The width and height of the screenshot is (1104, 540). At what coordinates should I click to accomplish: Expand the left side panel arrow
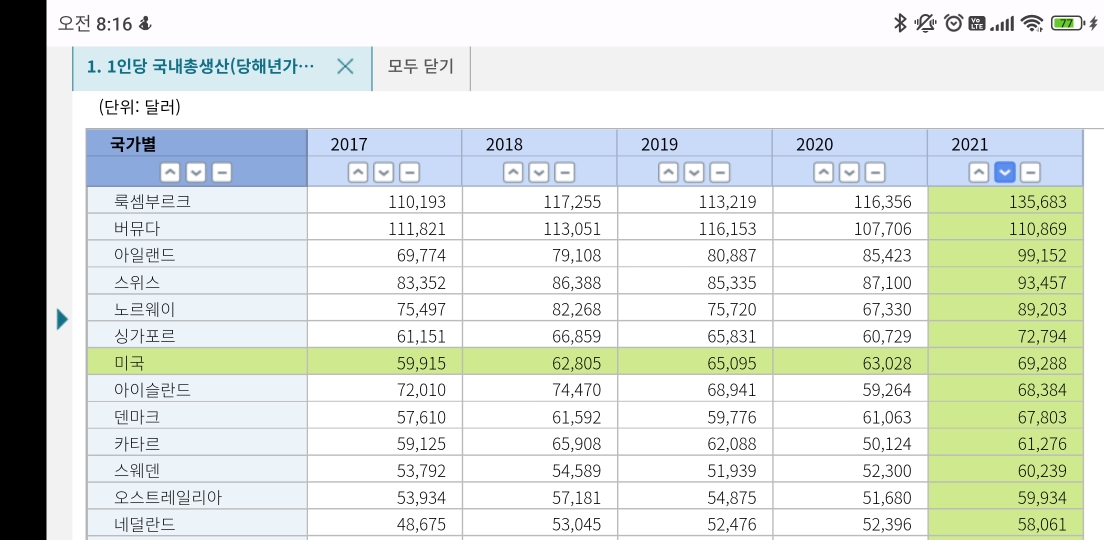click(x=63, y=320)
